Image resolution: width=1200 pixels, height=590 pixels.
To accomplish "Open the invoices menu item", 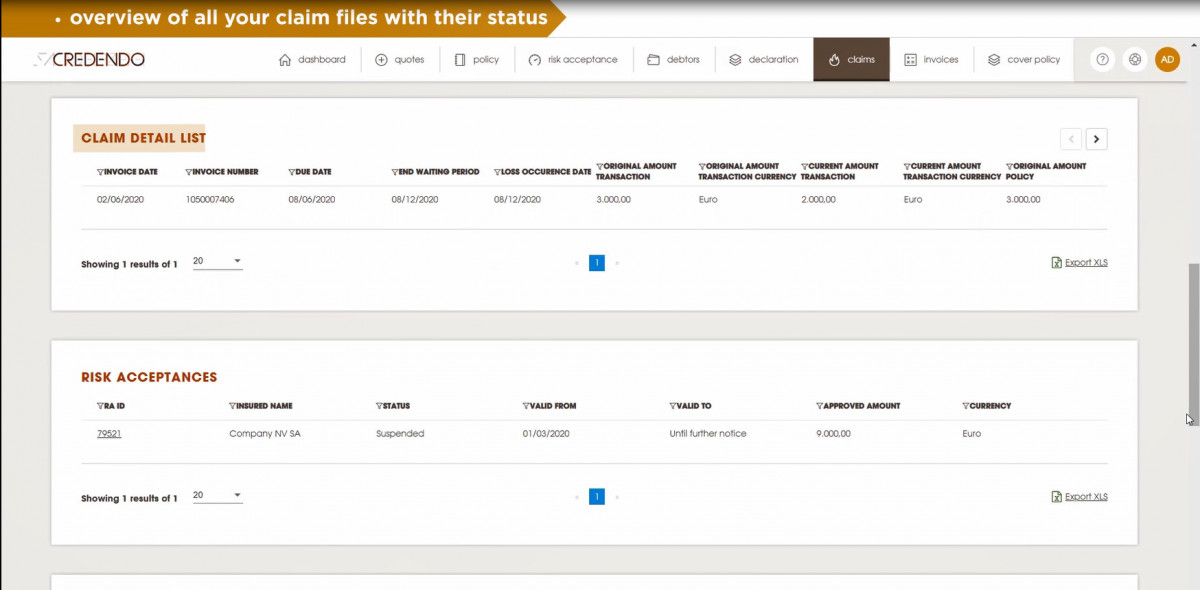I will click(931, 60).
